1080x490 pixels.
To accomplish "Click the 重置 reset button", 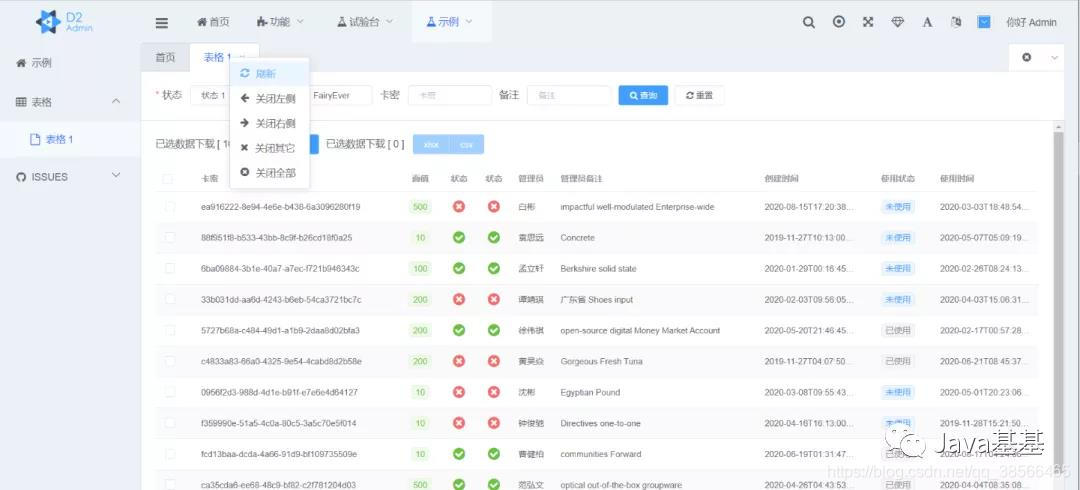I will click(x=699, y=95).
